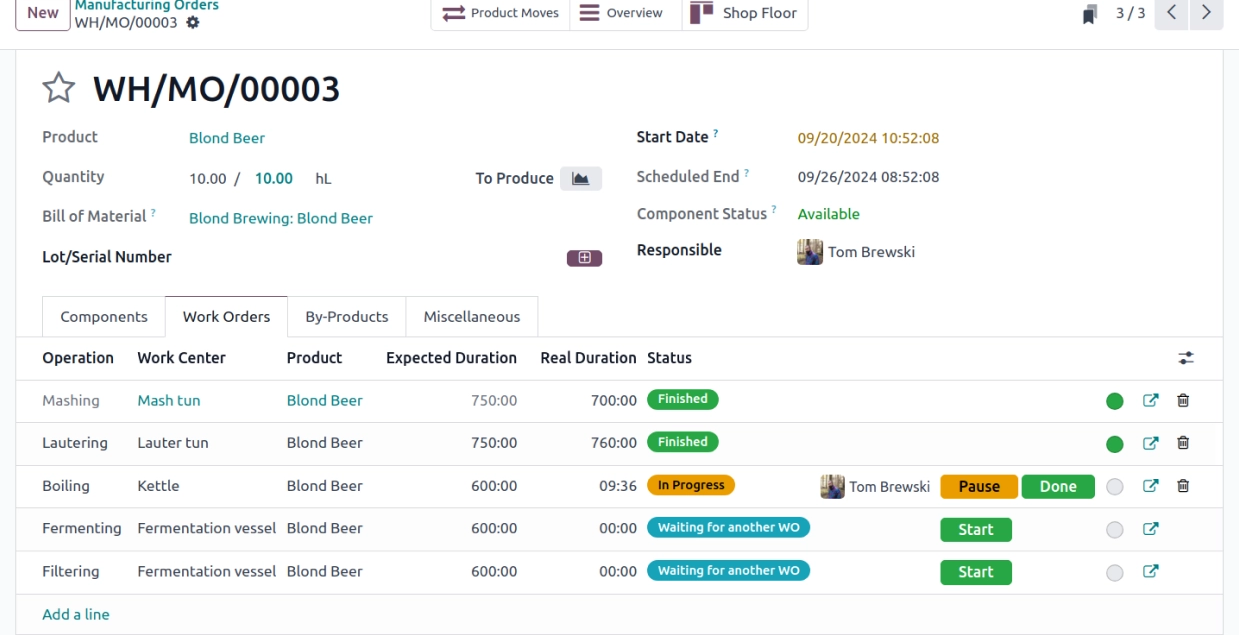Click the Start Date field value

[x=868, y=138]
